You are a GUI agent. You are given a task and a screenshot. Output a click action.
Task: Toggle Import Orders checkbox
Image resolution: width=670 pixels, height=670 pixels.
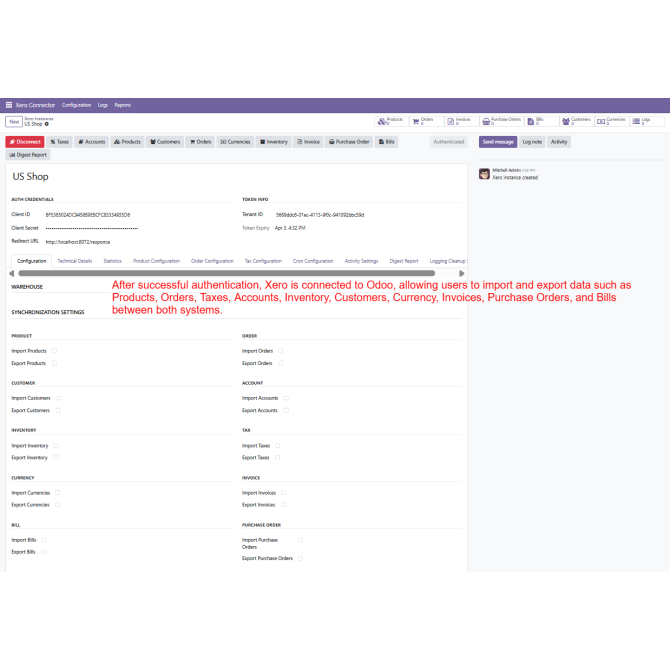point(280,351)
